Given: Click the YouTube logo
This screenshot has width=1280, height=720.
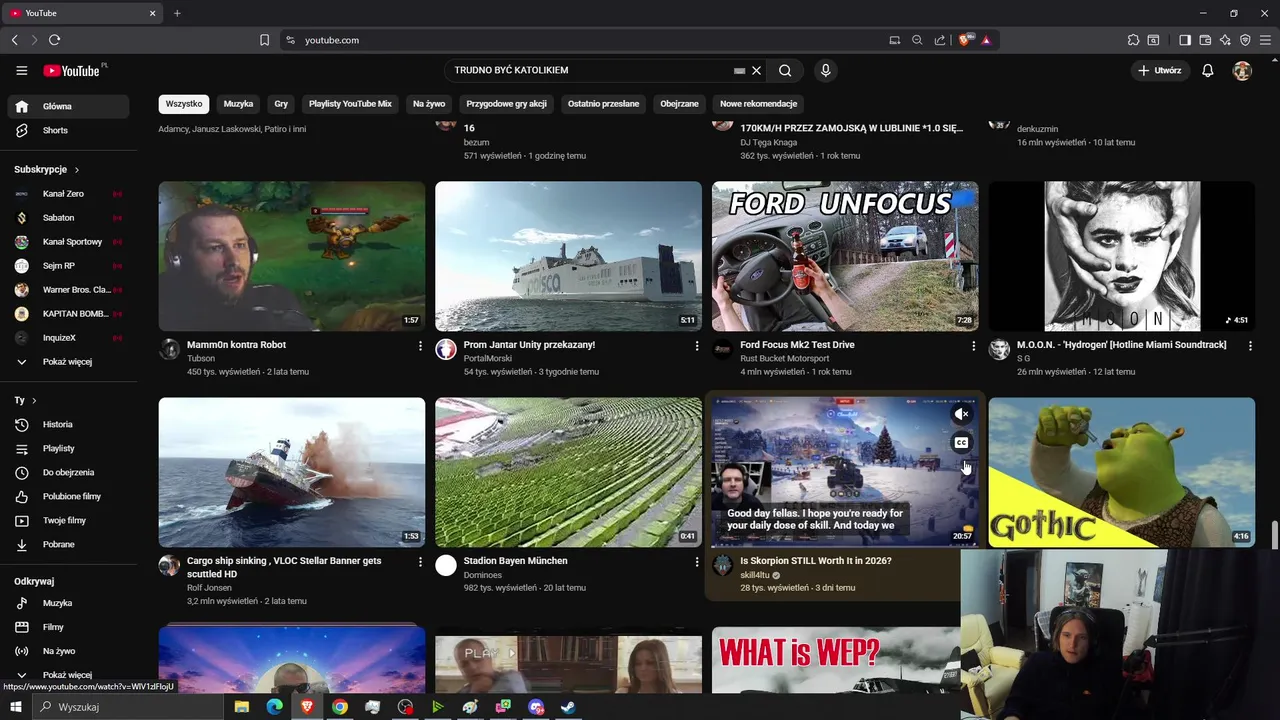Looking at the screenshot, I should [72, 71].
